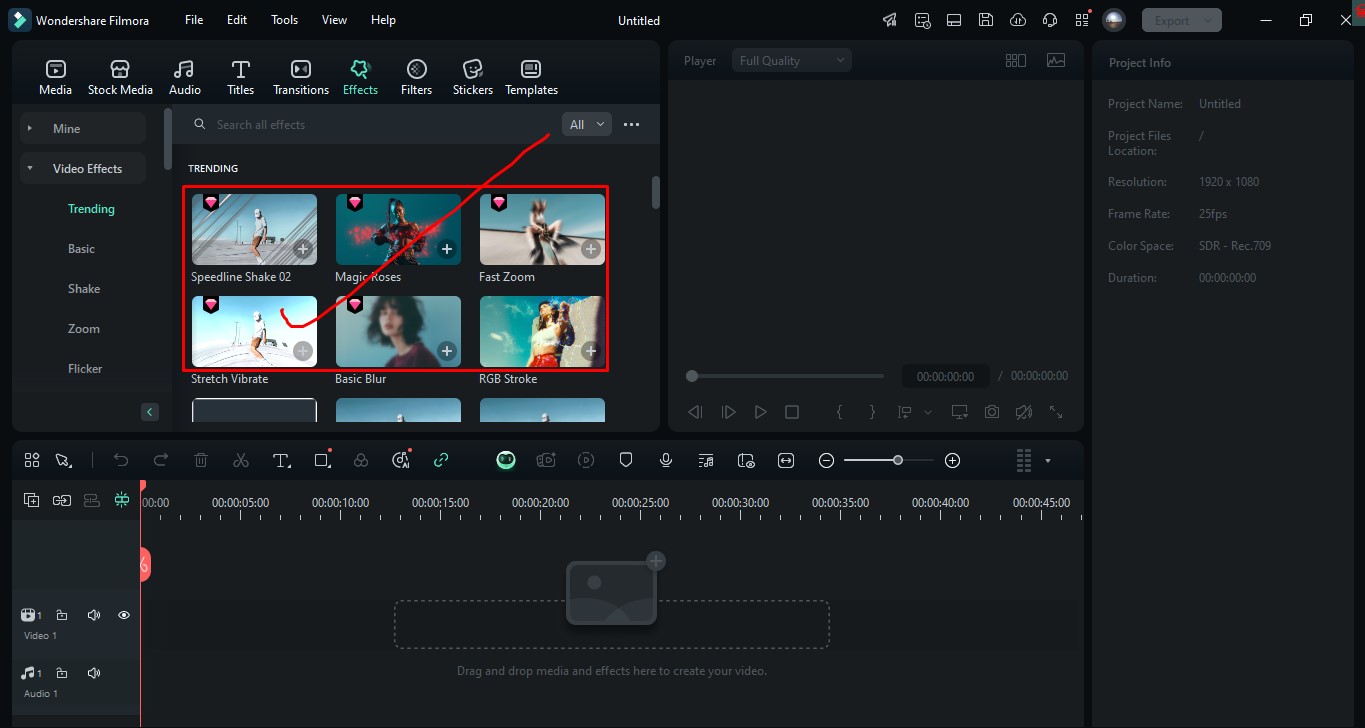Image resolution: width=1365 pixels, height=728 pixels.
Task: Open the Tools menu
Action: [284, 20]
